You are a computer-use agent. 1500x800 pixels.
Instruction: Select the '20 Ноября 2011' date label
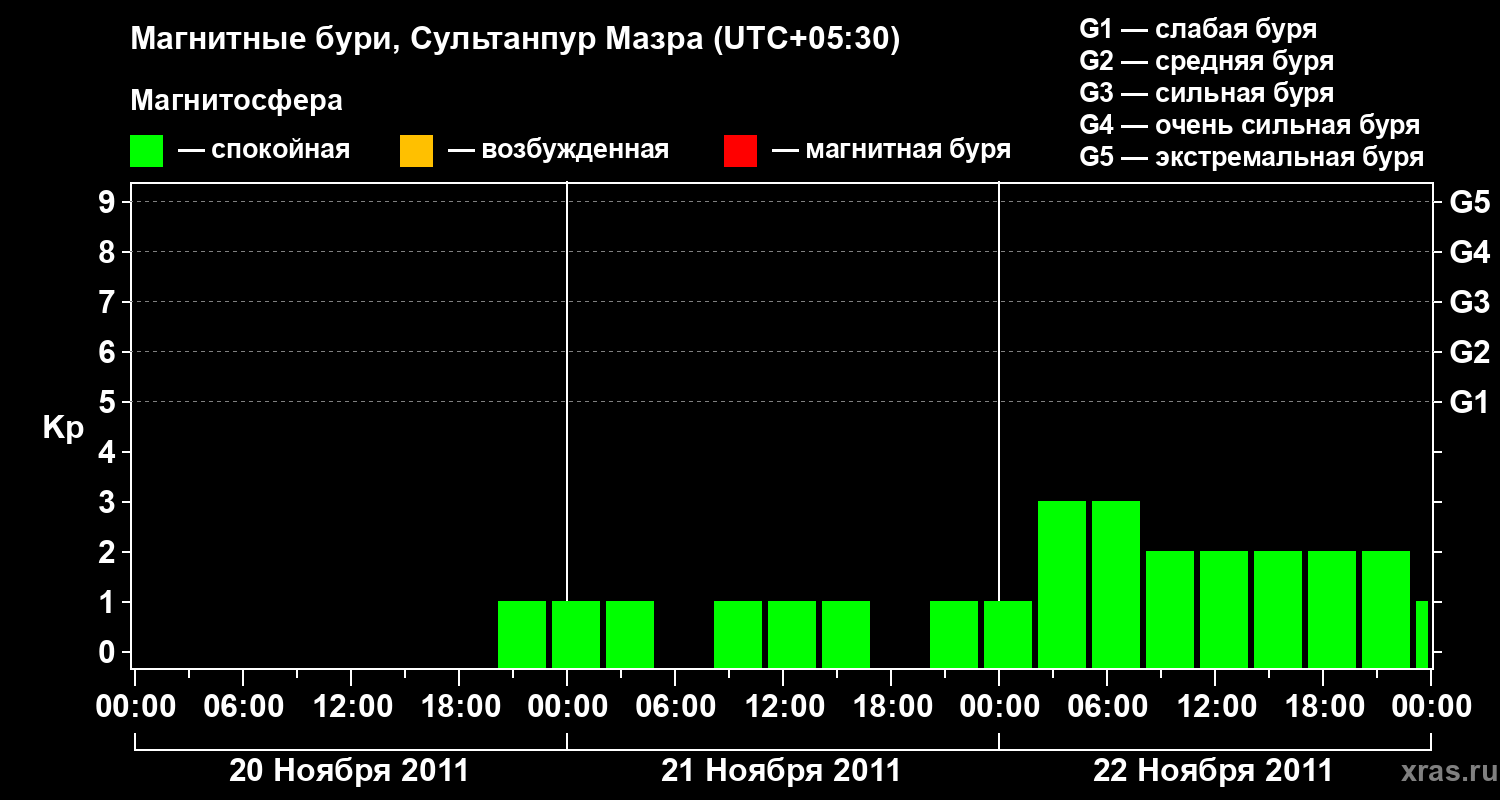[349, 771]
